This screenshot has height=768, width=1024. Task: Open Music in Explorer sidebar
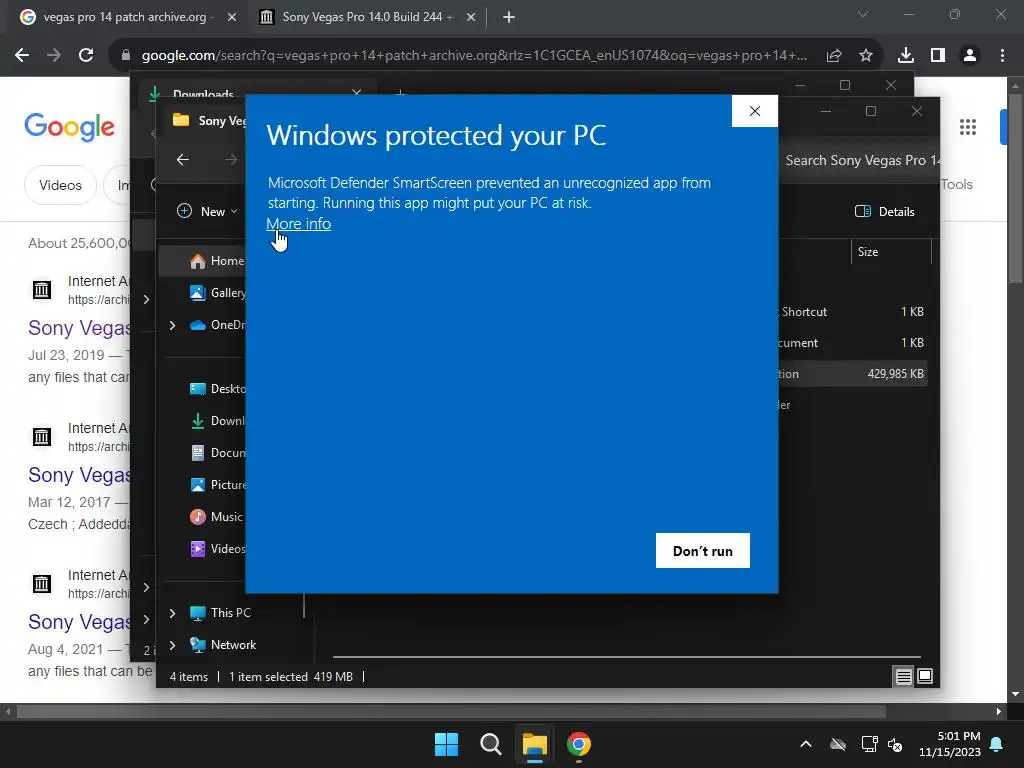[x=216, y=517]
